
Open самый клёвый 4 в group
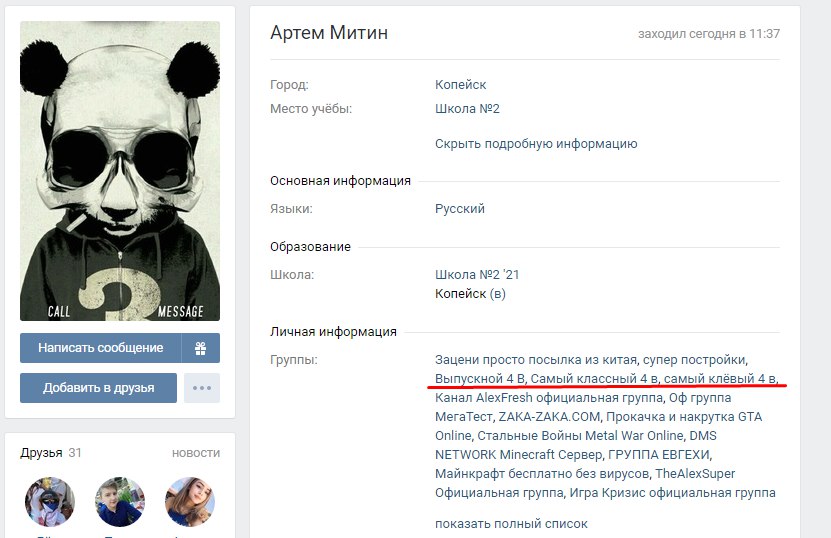click(720, 379)
